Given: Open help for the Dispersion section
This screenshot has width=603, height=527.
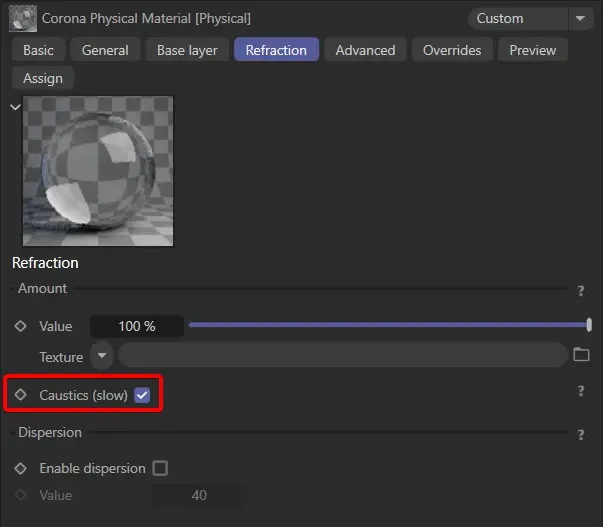Looking at the screenshot, I should coord(581,435).
